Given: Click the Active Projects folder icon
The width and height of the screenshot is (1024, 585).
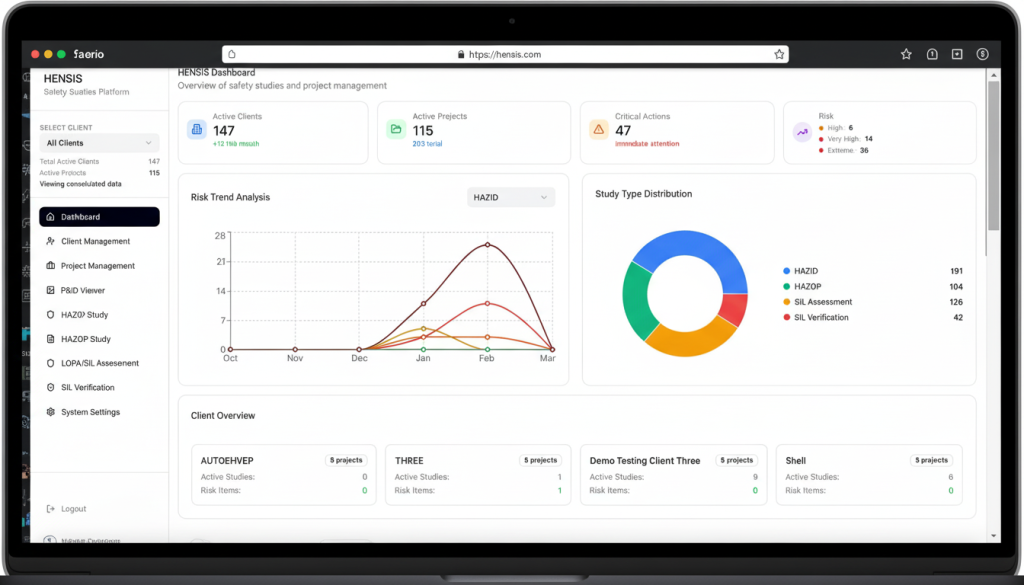Looking at the screenshot, I should [396, 129].
